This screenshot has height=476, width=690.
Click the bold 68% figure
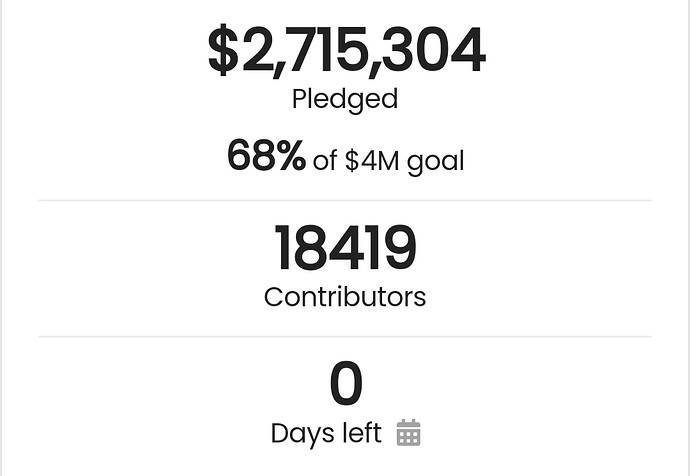point(266,155)
